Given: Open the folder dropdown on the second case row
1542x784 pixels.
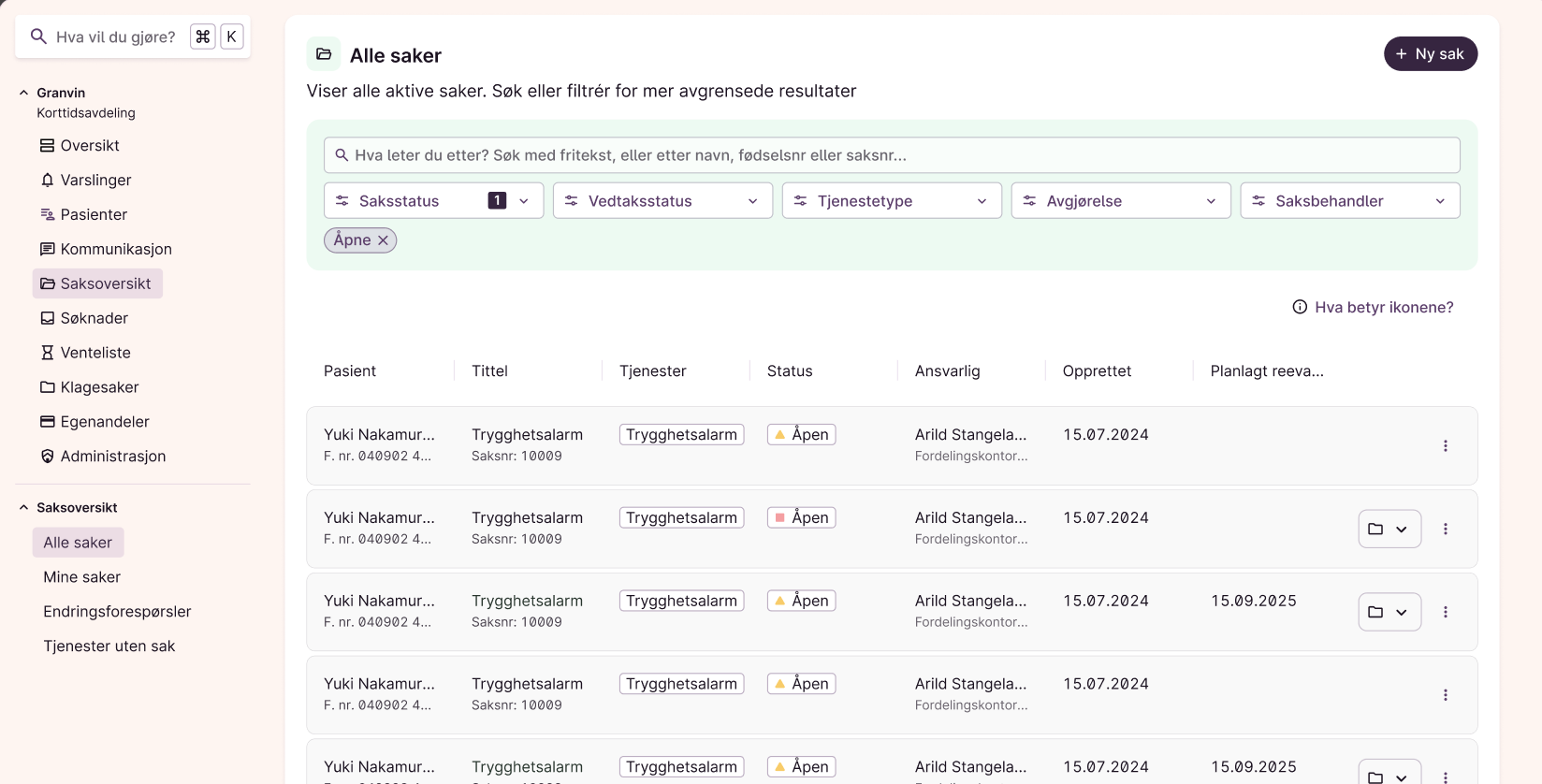Looking at the screenshot, I should coord(1389,530).
